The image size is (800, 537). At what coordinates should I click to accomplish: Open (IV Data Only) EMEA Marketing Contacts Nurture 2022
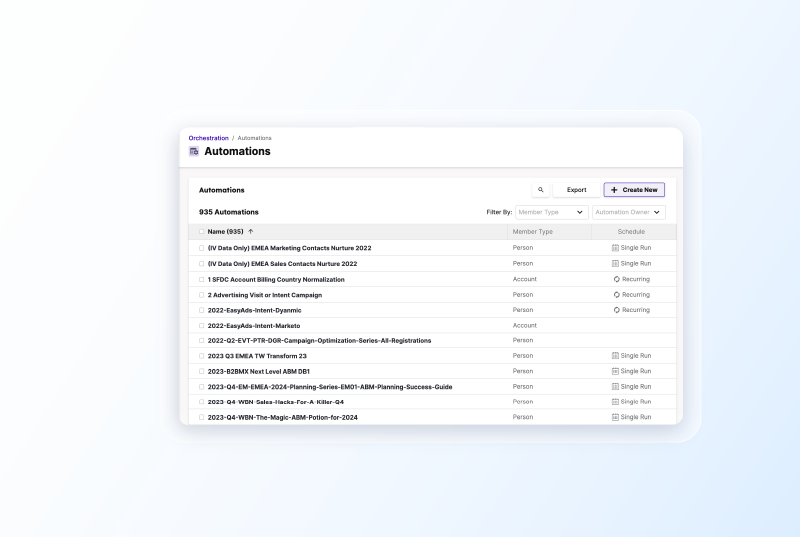[x=289, y=248]
